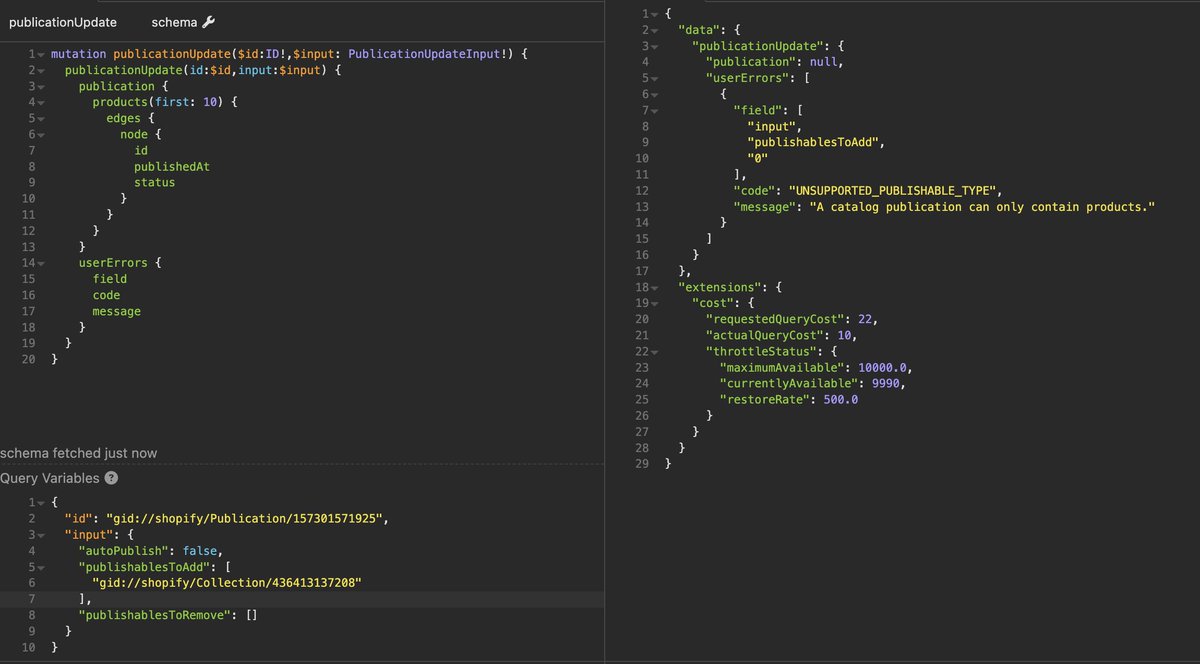Fold the Query Variables root object at line 1
The width and height of the screenshot is (1200, 664).
[x=43, y=502]
